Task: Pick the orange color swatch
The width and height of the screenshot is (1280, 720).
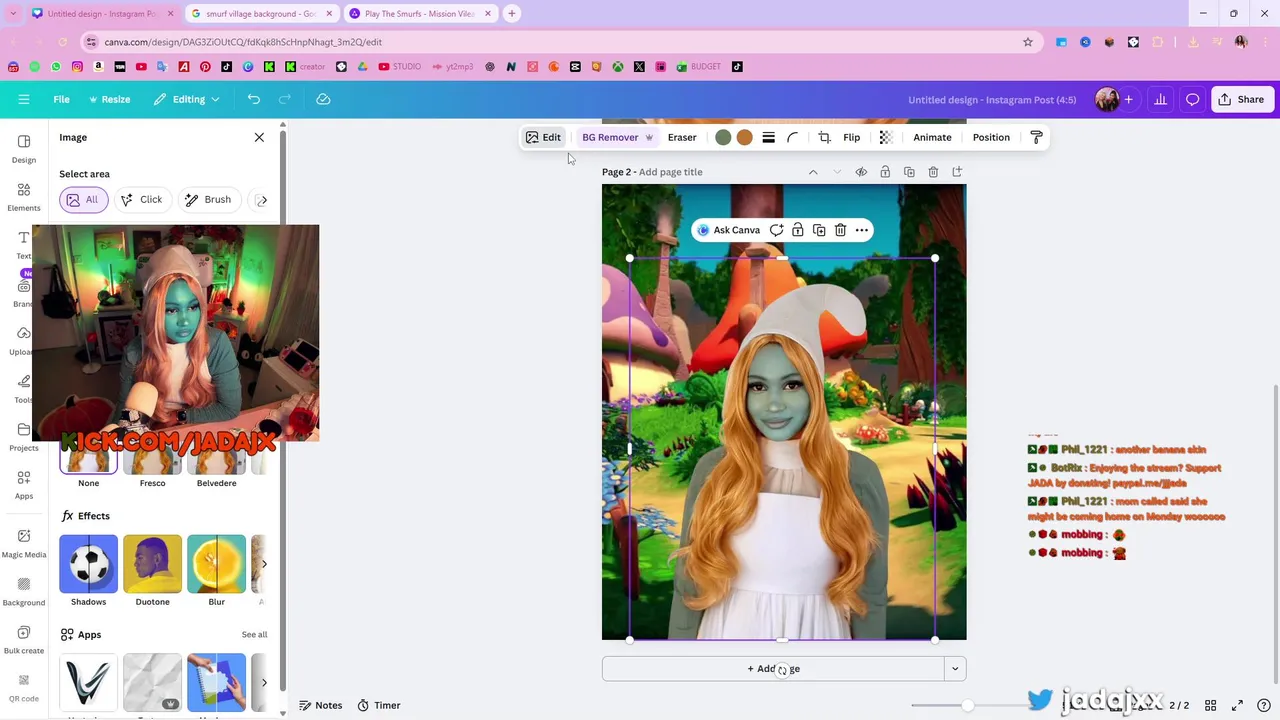Action: point(745,138)
